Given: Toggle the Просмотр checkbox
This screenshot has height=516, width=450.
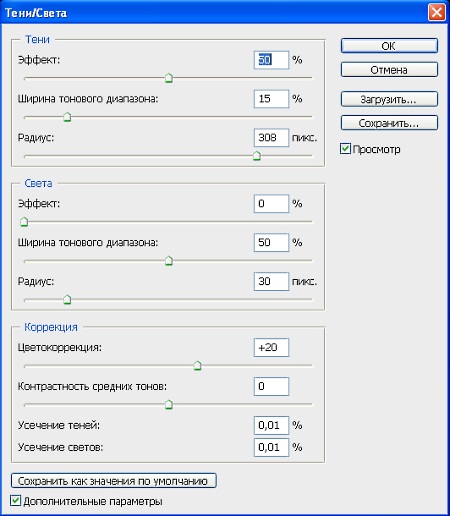Looking at the screenshot, I should pyautogui.click(x=345, y=149).
